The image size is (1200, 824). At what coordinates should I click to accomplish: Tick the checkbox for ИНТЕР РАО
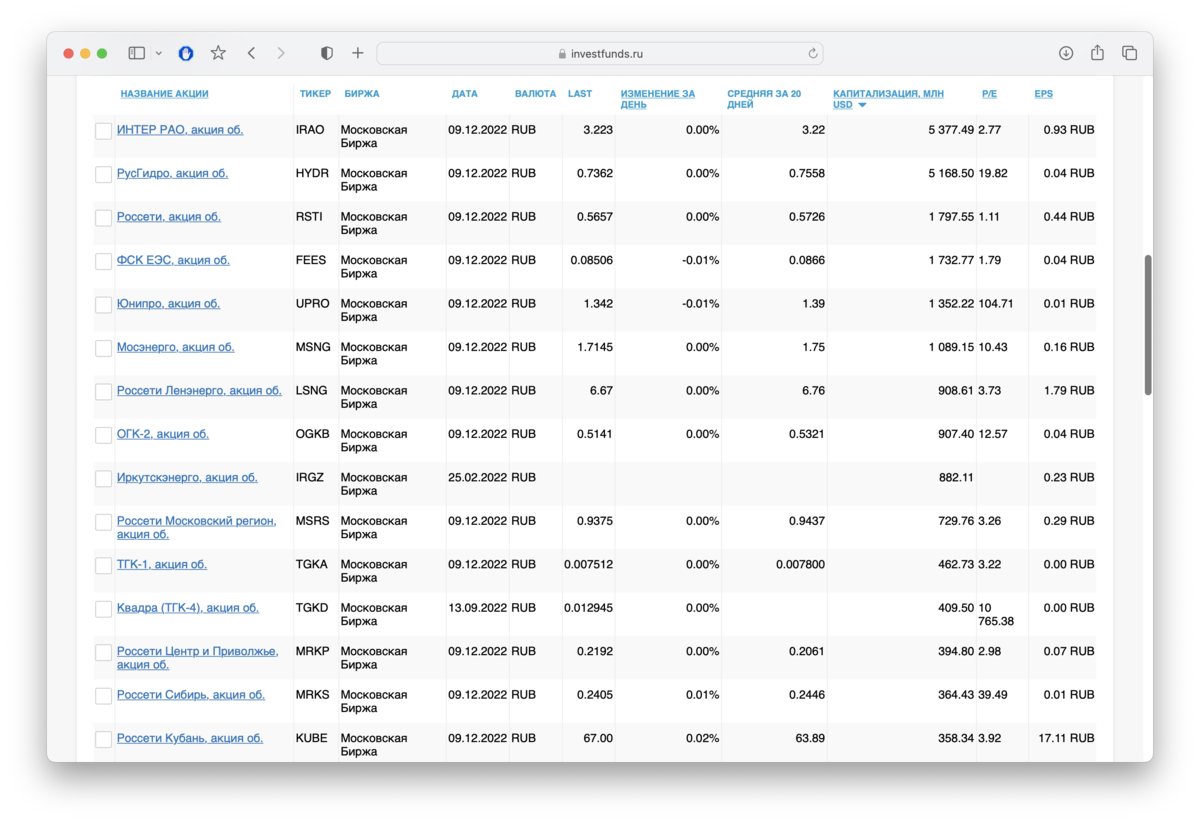tap(103, 131)
